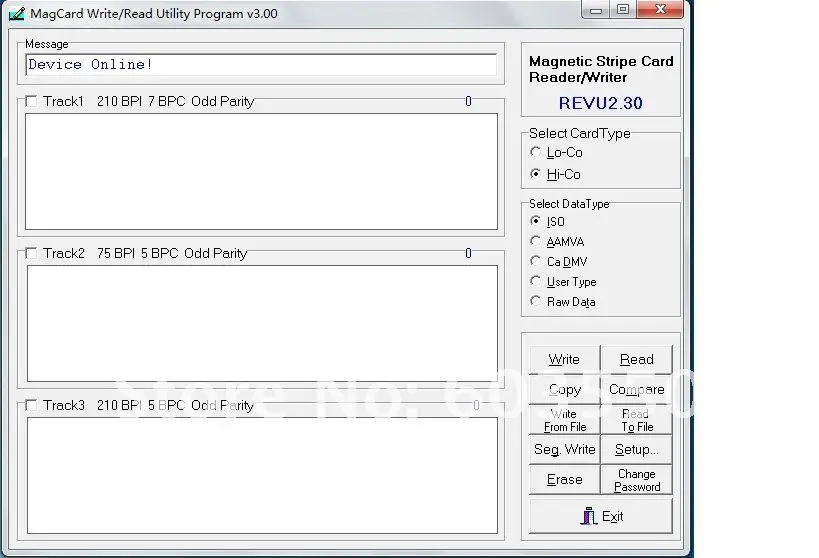Select the User Type data option

point(535,281)
